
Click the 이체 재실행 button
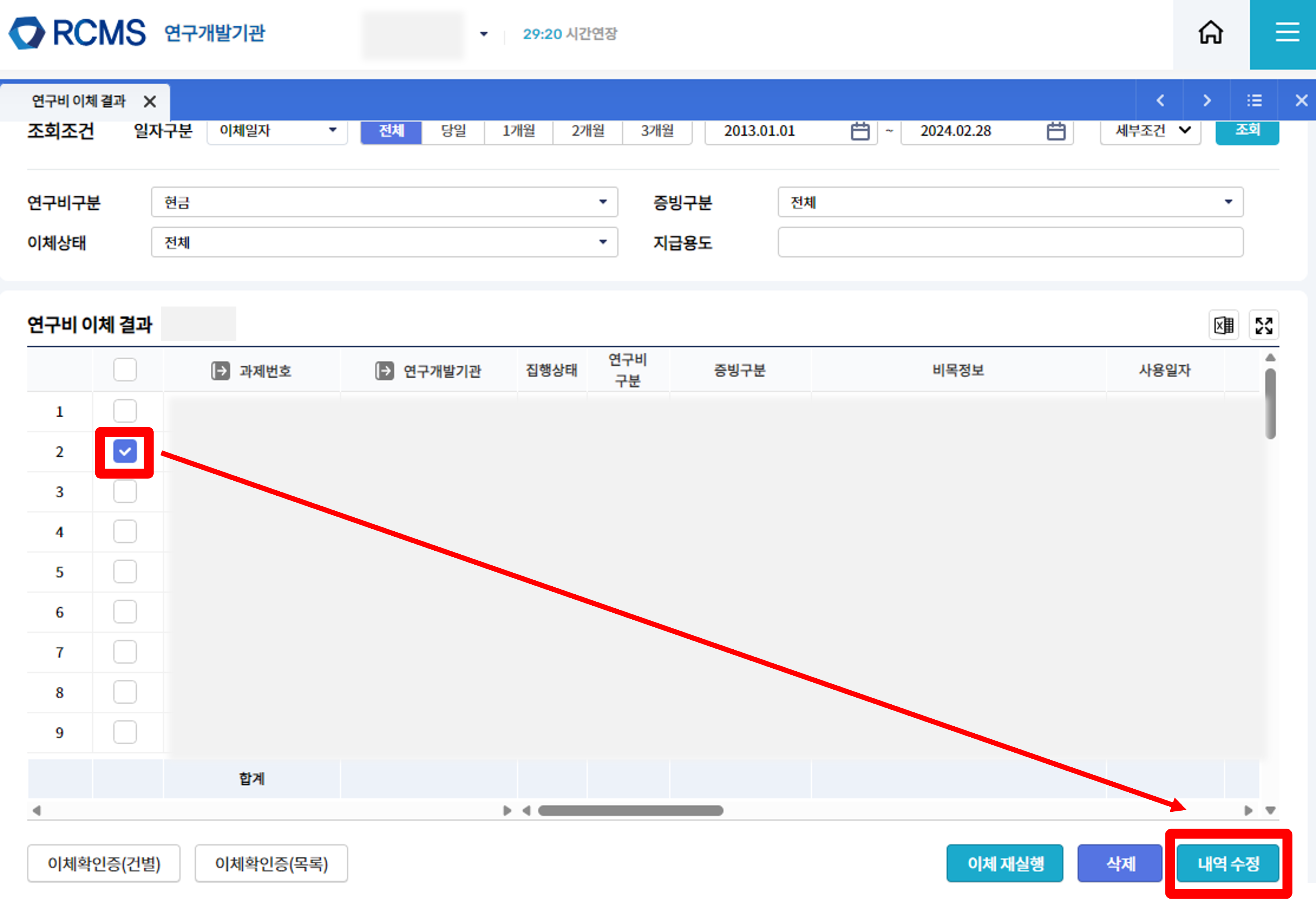1004,863
